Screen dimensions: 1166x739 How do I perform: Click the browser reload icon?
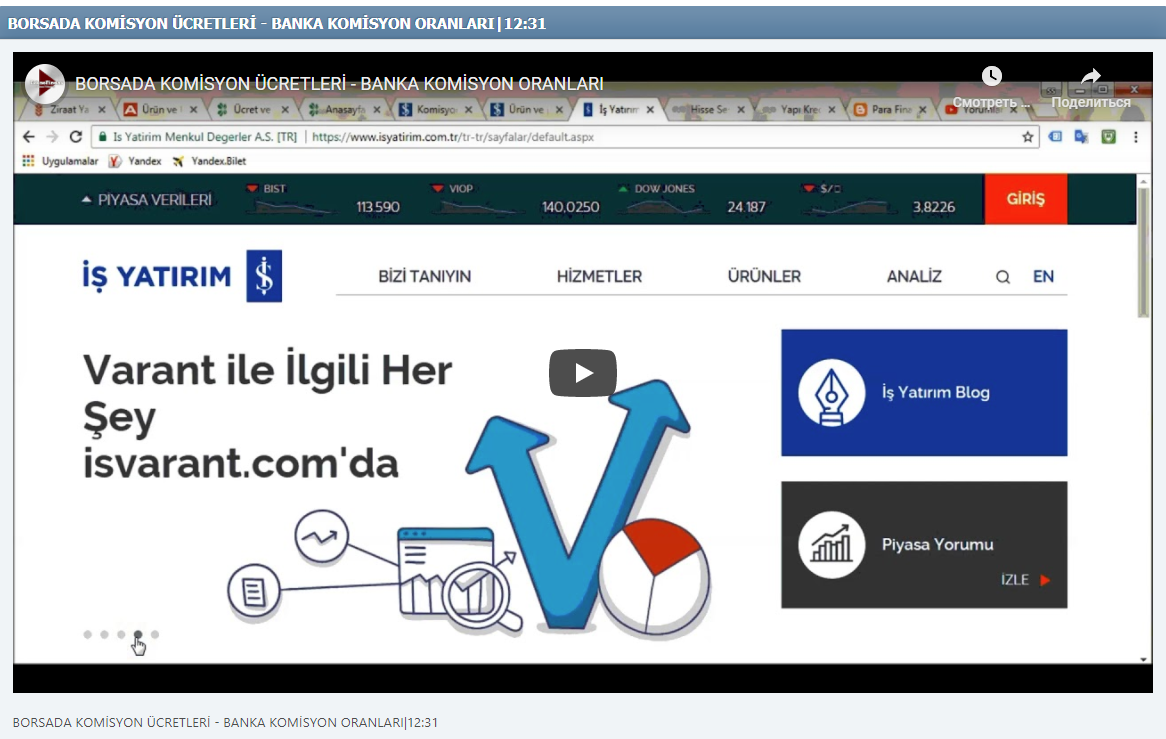pos(75,137)
